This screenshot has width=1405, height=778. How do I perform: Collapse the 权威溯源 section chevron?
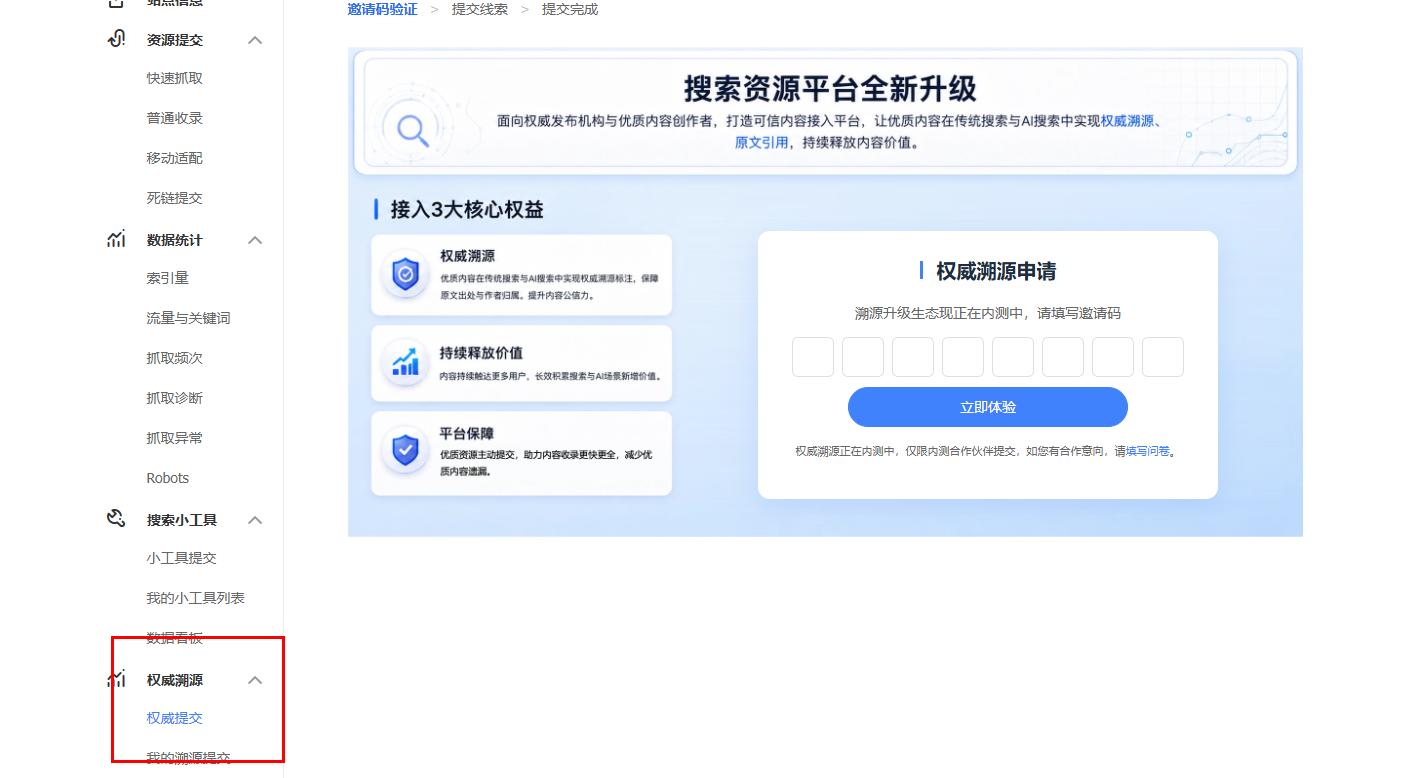pyautogui.click(x=255, y=680)
